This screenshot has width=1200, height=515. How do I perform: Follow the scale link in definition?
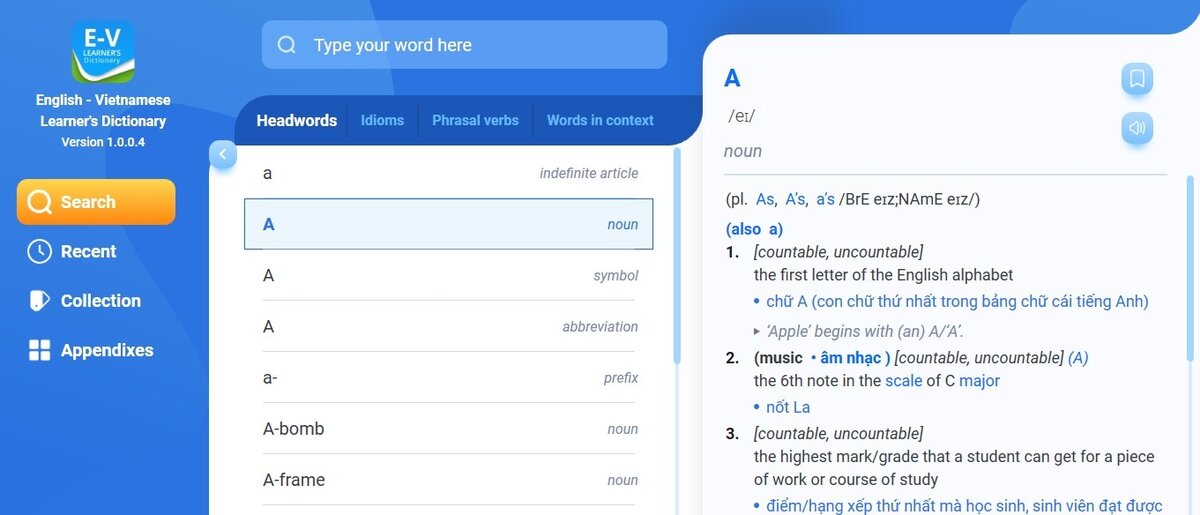coord(903,381)
